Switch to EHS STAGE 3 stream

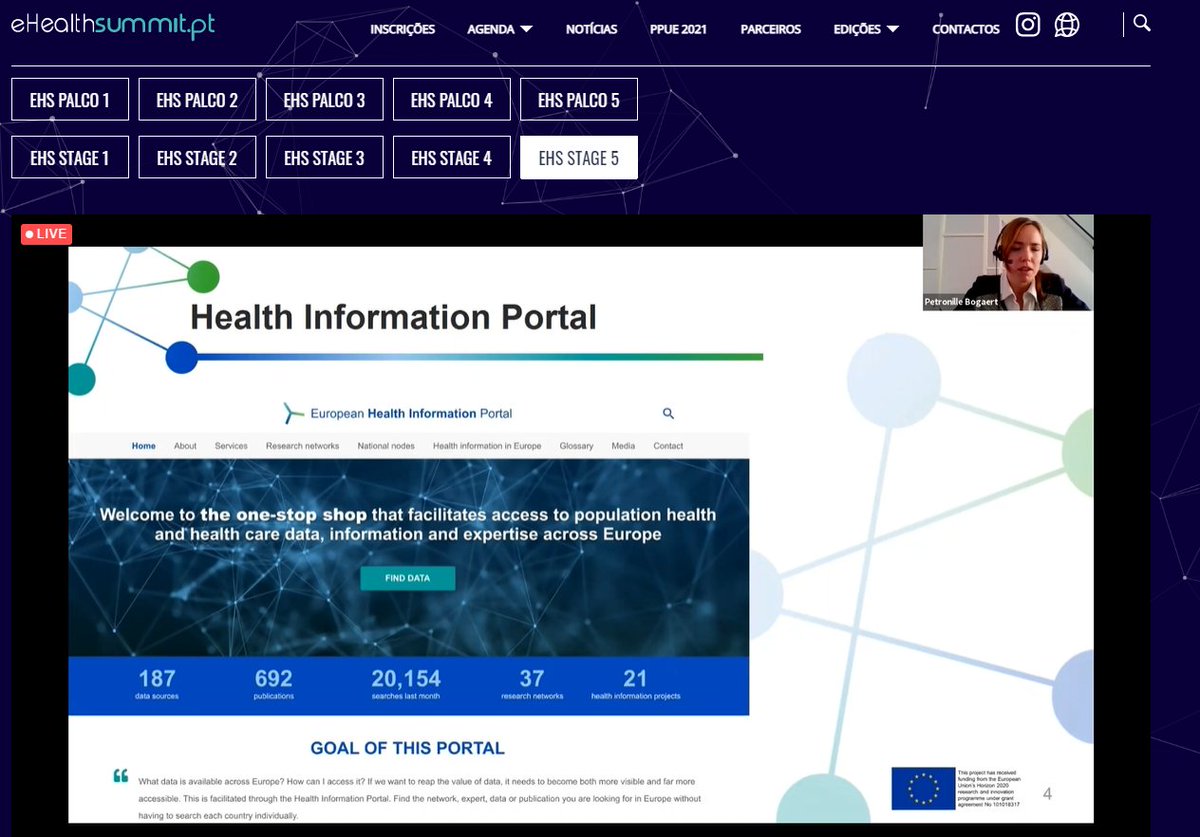click(324, 157)
